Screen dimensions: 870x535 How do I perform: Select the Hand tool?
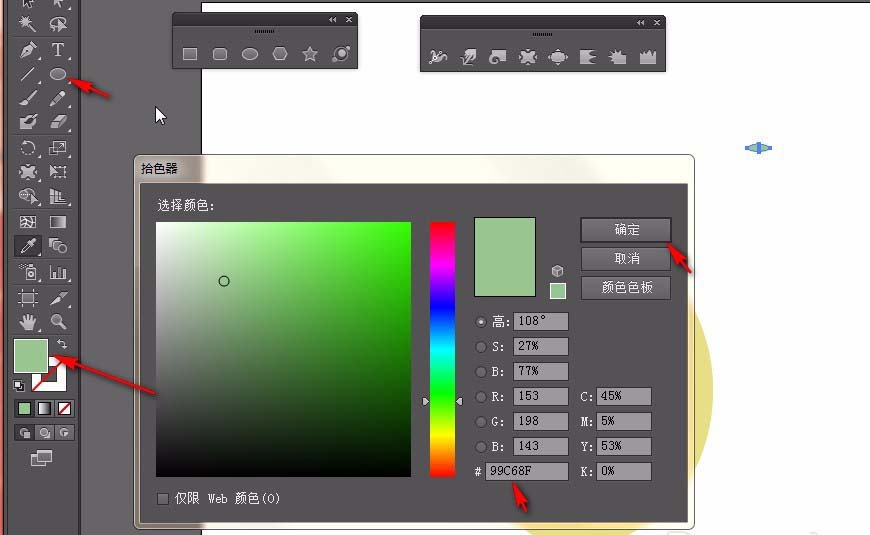coord(28,321)
